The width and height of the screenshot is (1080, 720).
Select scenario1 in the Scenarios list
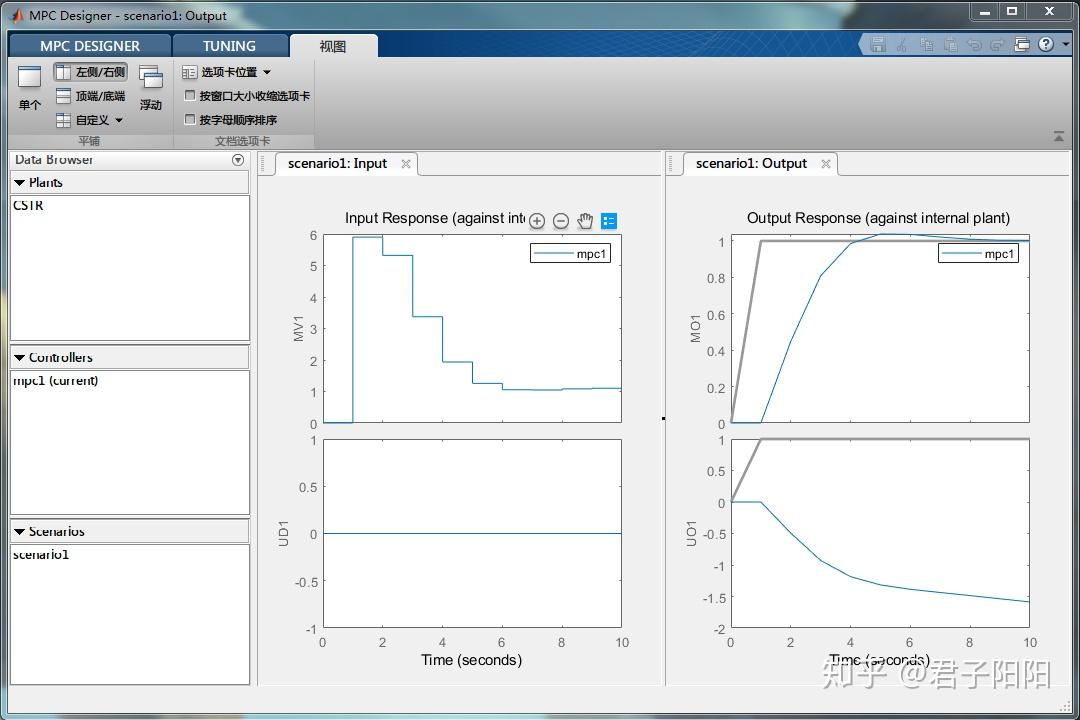coord(41,555)
